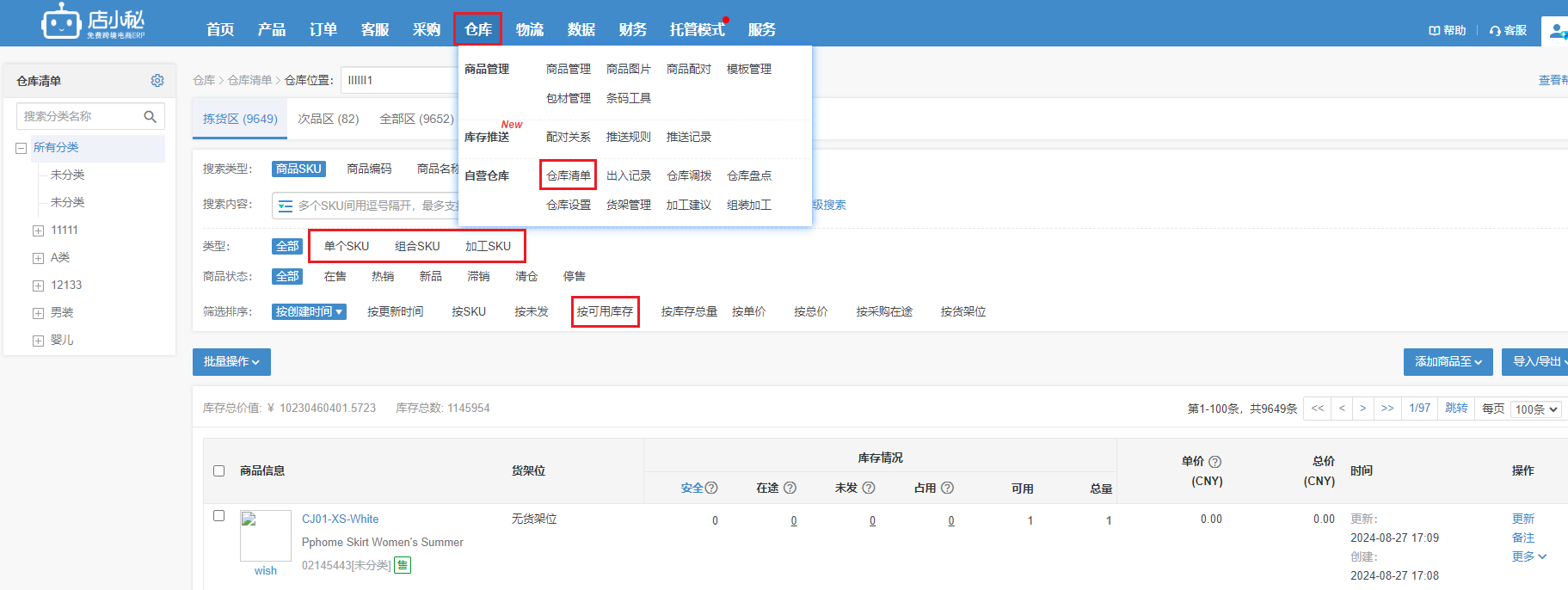
Task: Click the 更新 action link
Action: pos(1522,519)
